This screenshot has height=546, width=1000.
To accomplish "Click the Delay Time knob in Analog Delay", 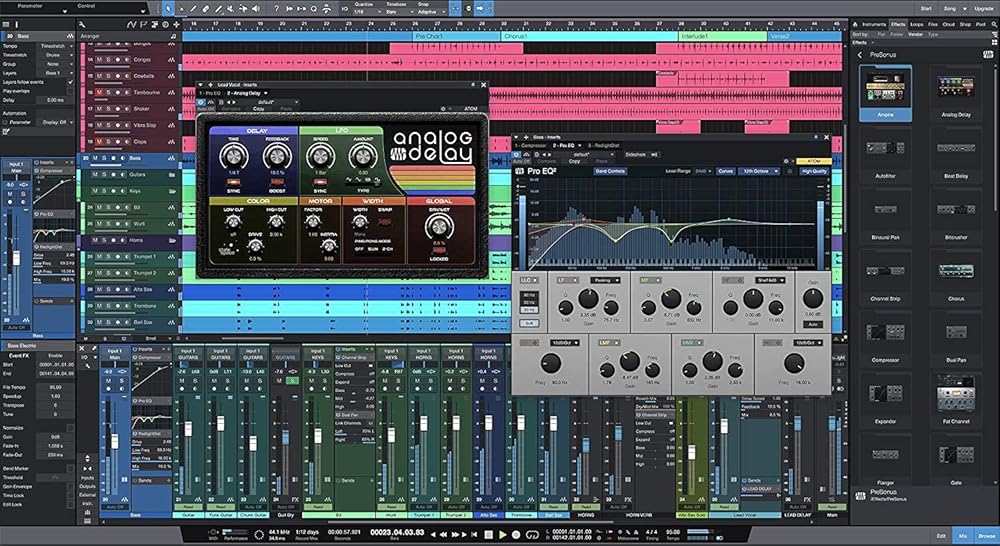I will point(233,155).
